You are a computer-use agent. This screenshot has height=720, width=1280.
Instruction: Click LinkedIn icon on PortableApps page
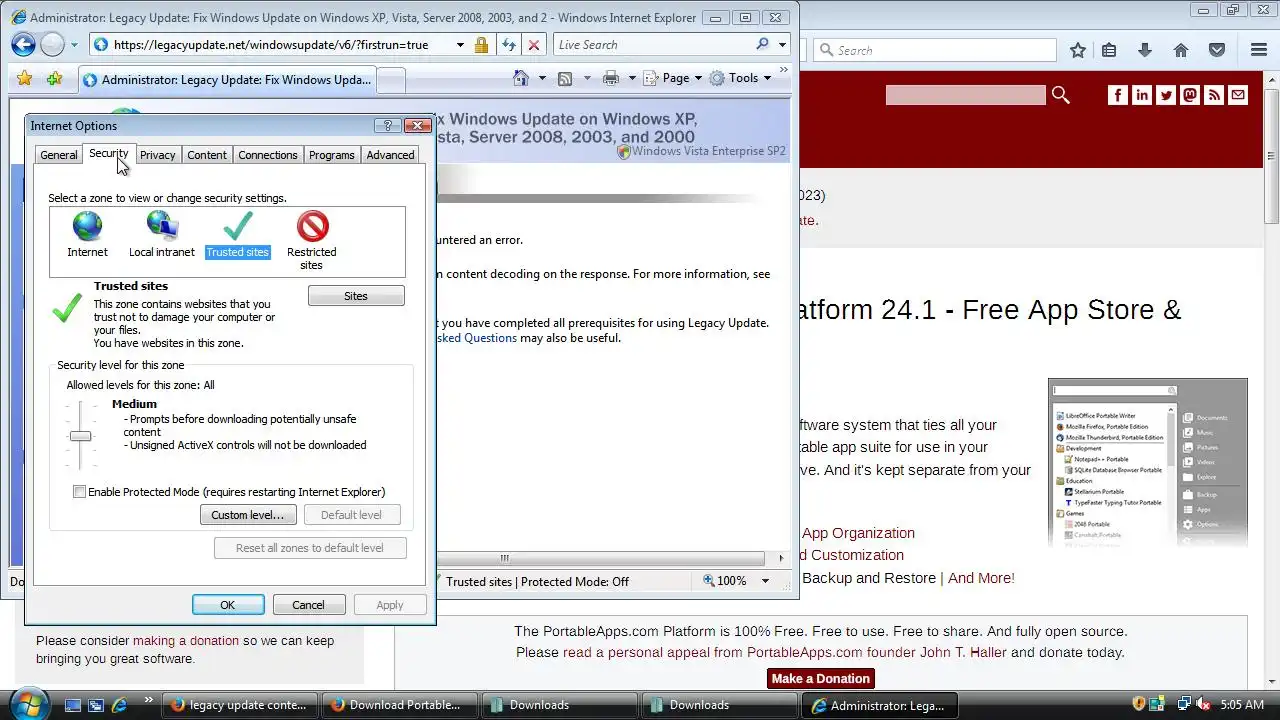[x=1142, y=95]
